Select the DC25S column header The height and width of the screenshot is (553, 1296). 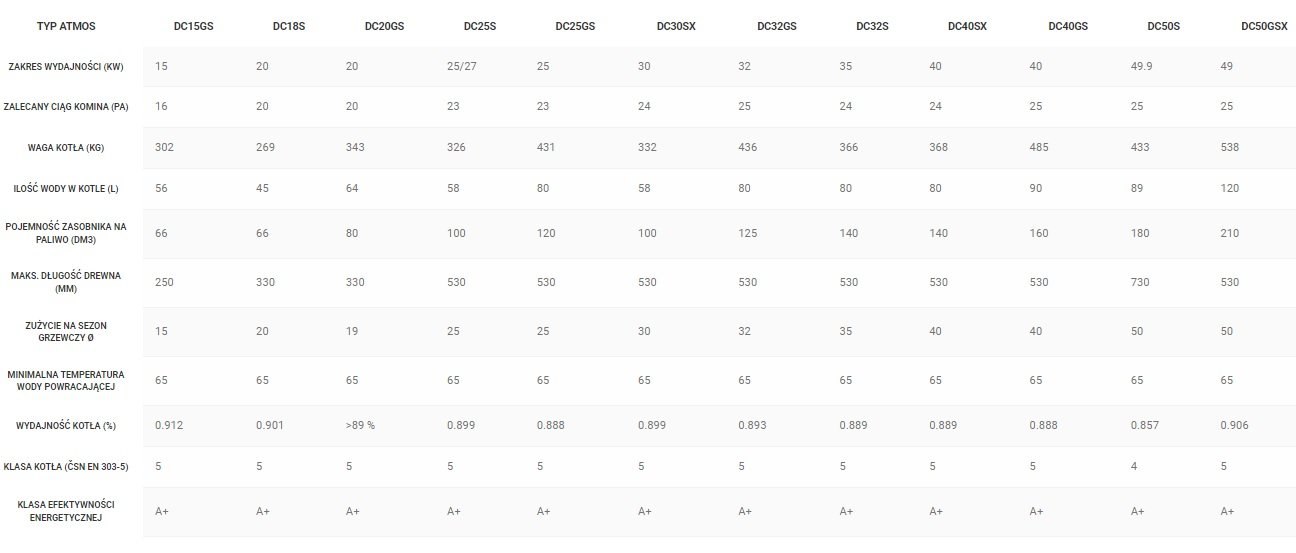click(480, 26)
